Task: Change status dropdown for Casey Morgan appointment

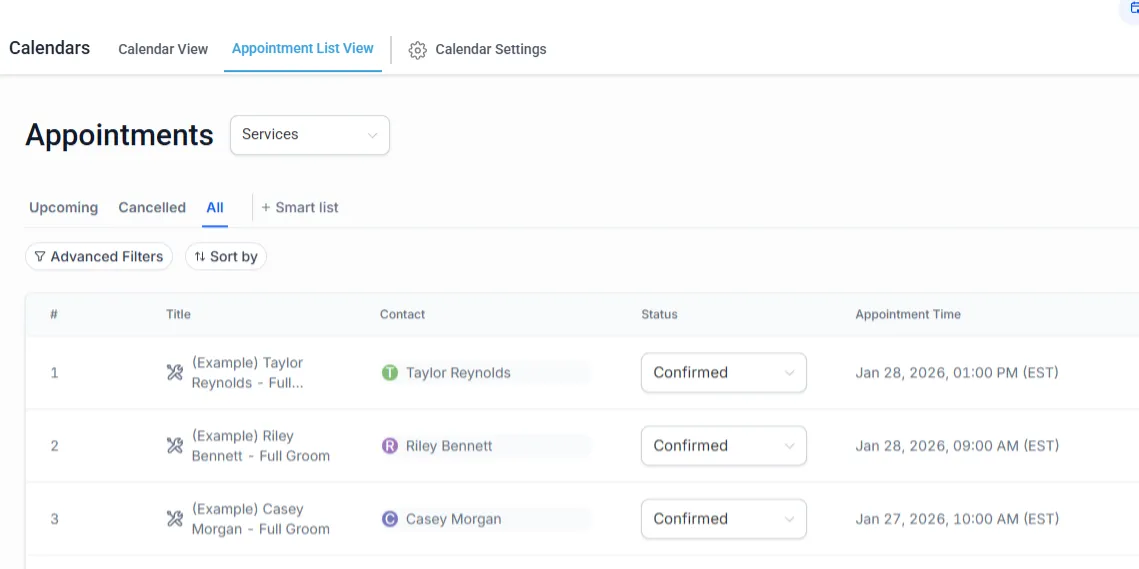Action: pyautogui.click(x=723, y=519)
